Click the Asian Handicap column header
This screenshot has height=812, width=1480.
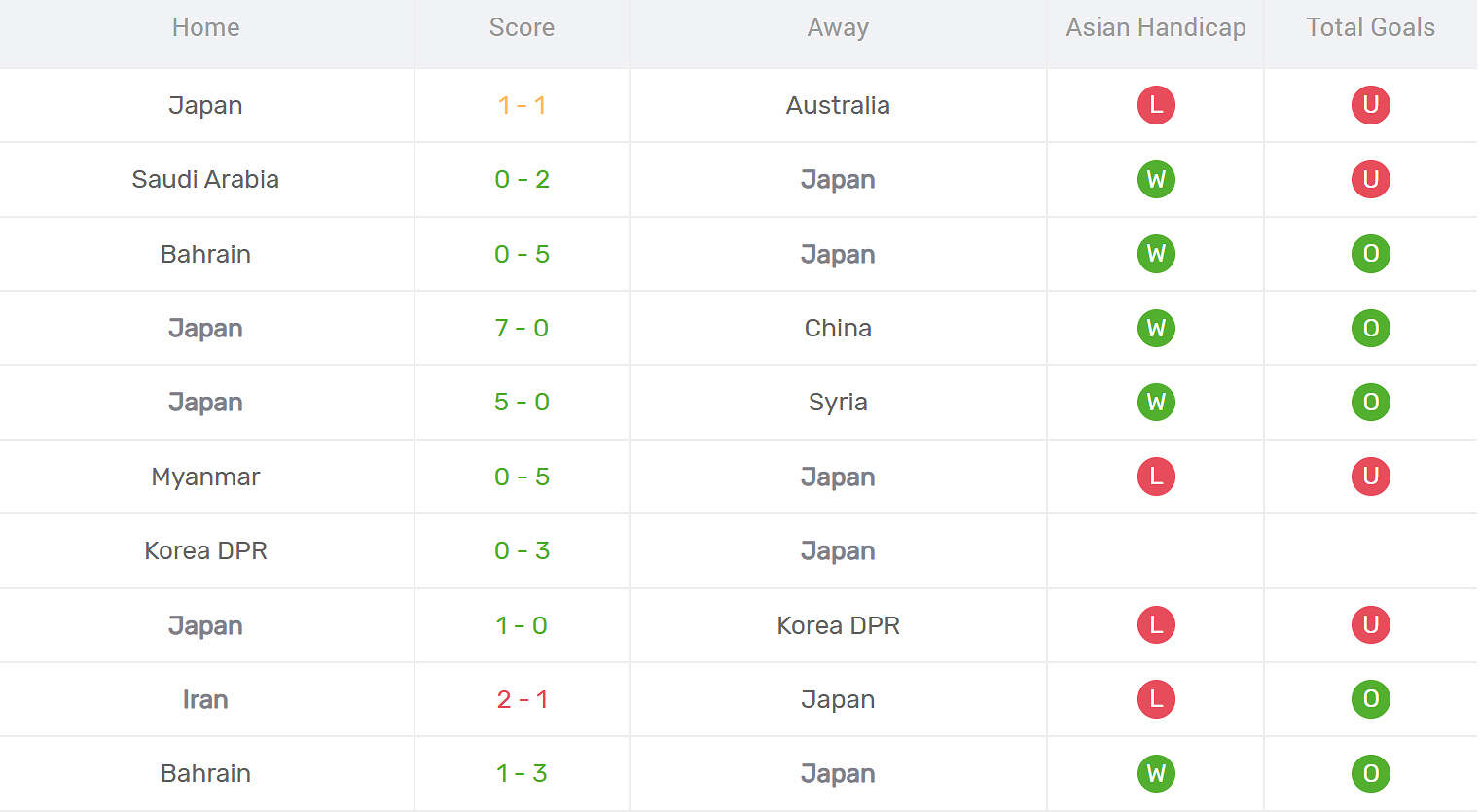pyautogui.click(x=1156, y=27)
